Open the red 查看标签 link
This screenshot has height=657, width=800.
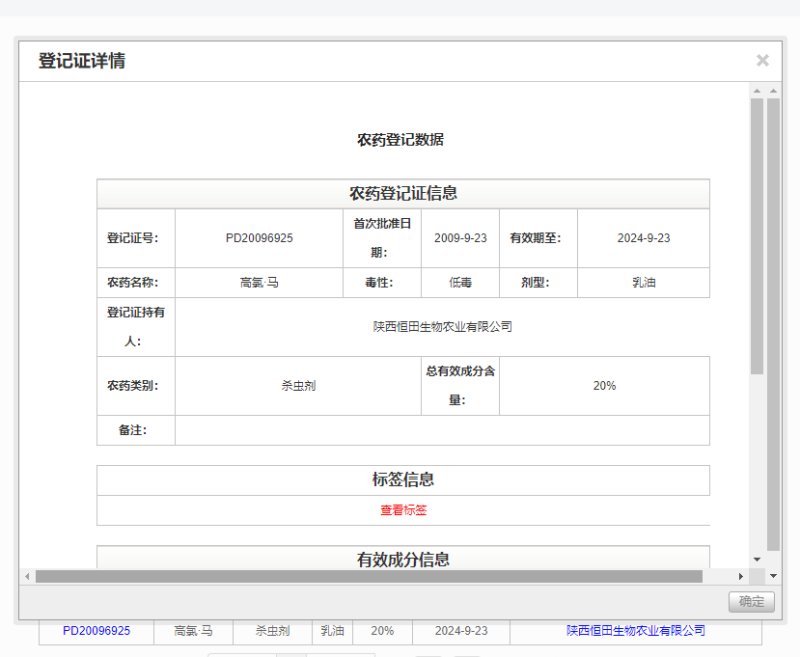tap(403, 510)
